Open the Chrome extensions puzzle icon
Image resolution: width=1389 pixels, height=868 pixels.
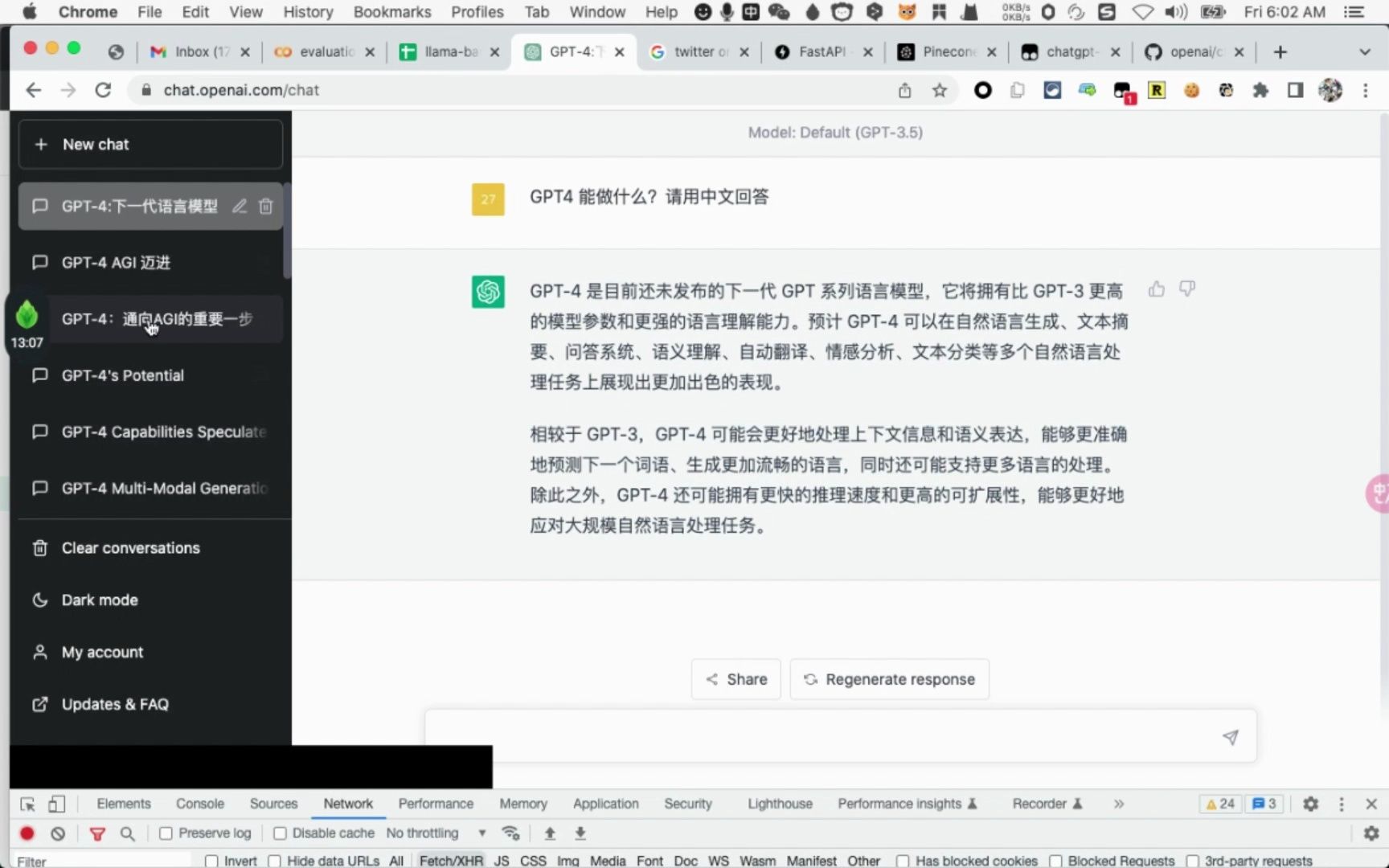coord(1260,90)
